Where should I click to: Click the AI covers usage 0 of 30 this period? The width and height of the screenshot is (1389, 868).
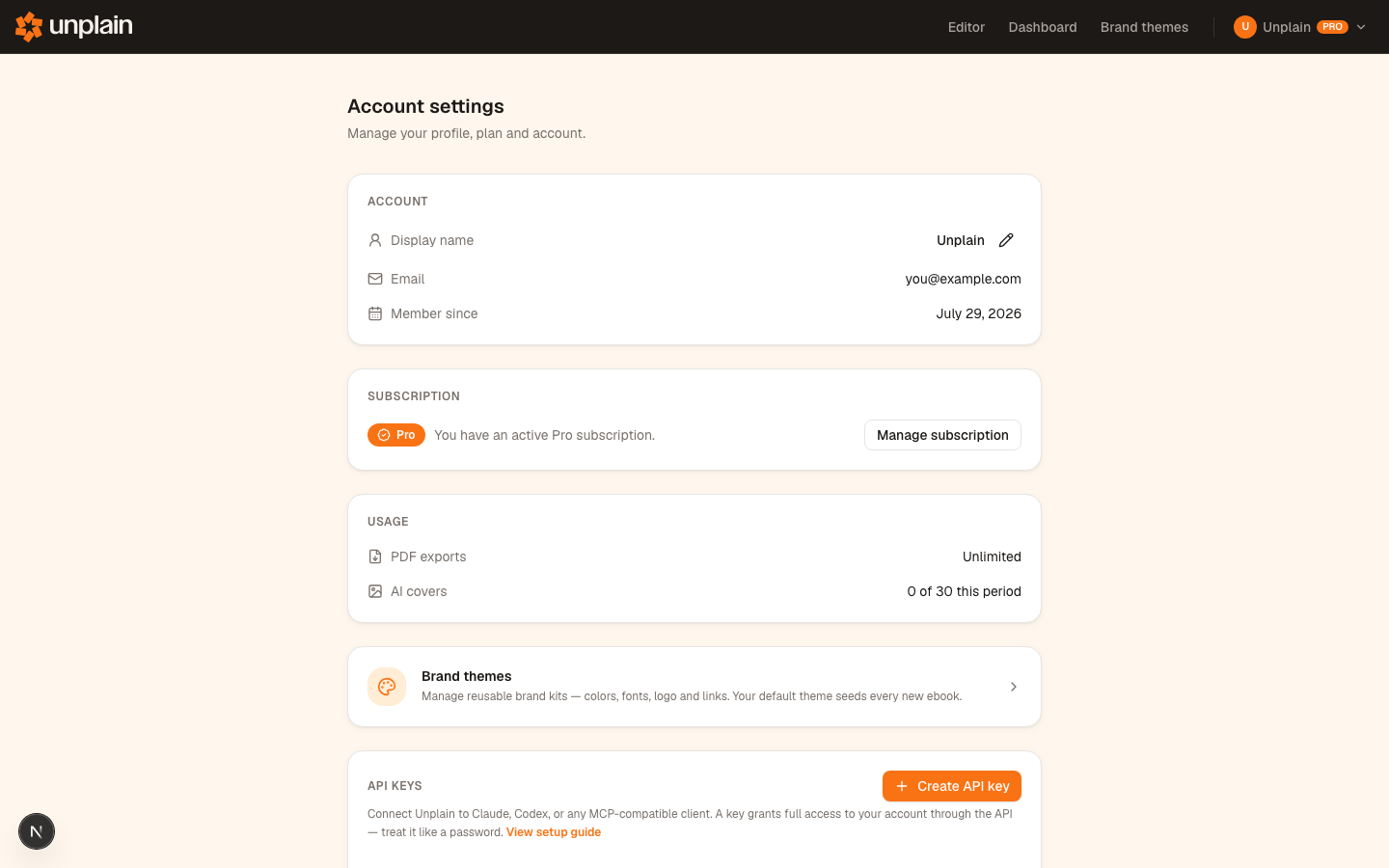click(964, 591)
